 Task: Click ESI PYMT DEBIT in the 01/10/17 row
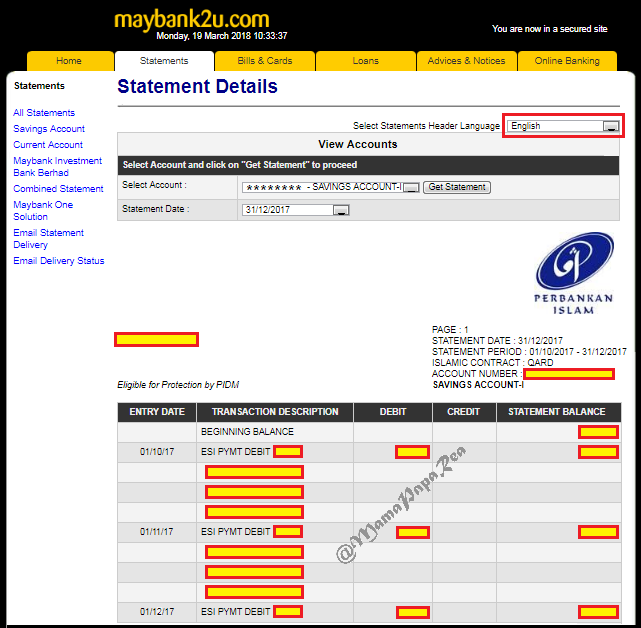235,452
